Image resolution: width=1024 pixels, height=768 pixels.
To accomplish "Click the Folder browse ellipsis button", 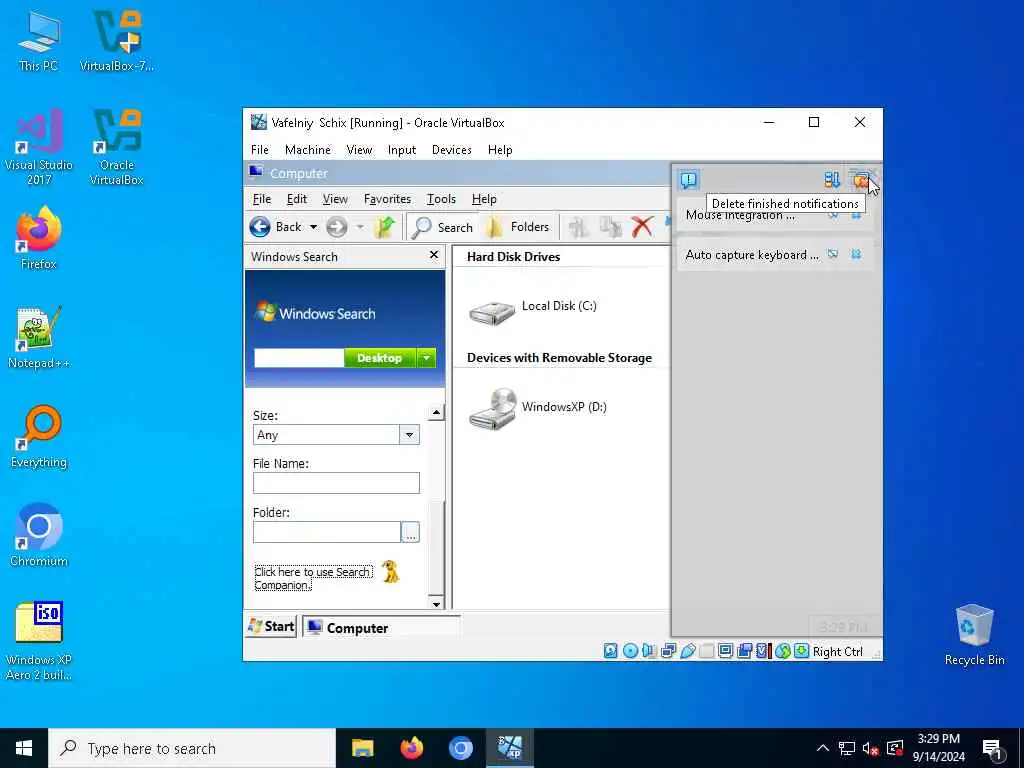I will [x=410, y=532].
